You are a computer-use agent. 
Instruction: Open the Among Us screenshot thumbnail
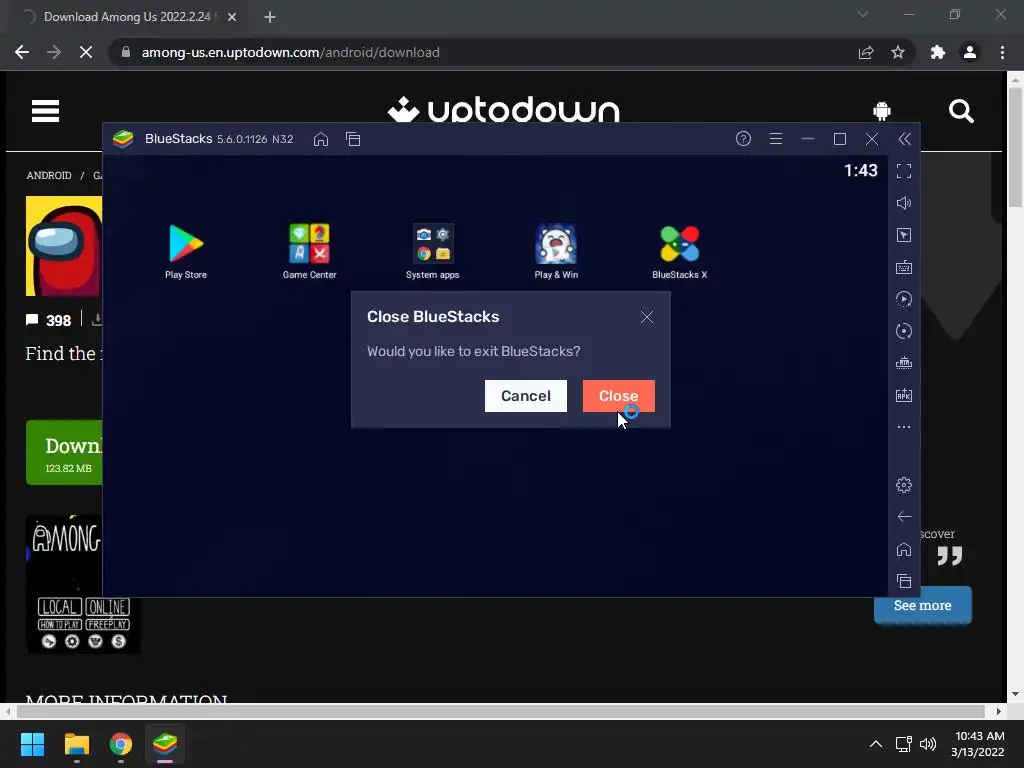coord(83,584)
